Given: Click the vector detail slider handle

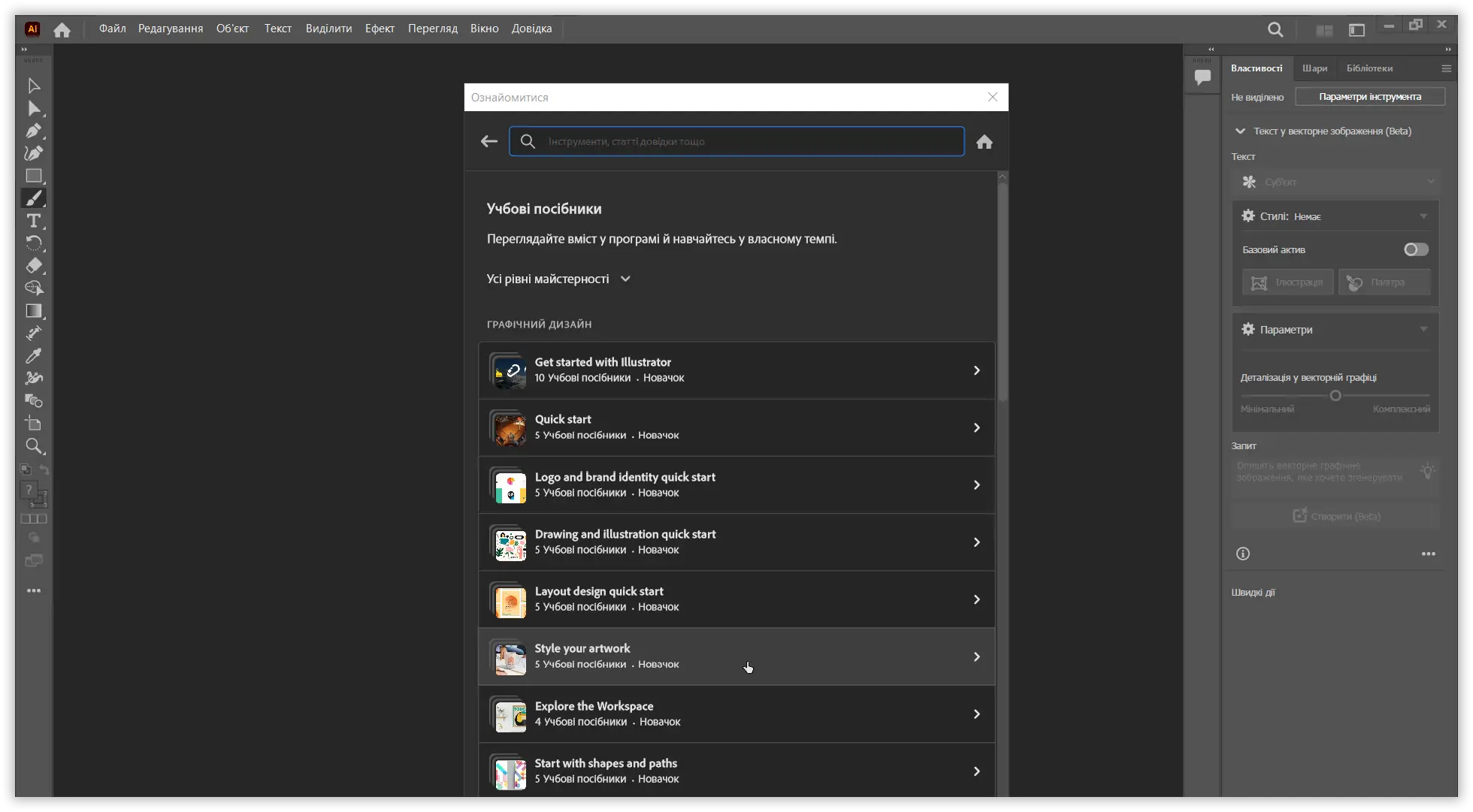Looking at the screenshot, I should coord(1335,396).
